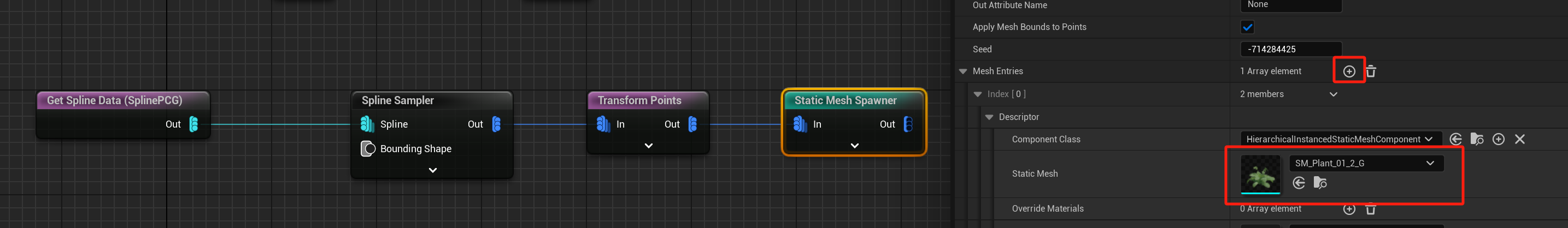
Task: Remove all Mesh Entries array elements
Action: (1371, 72)
